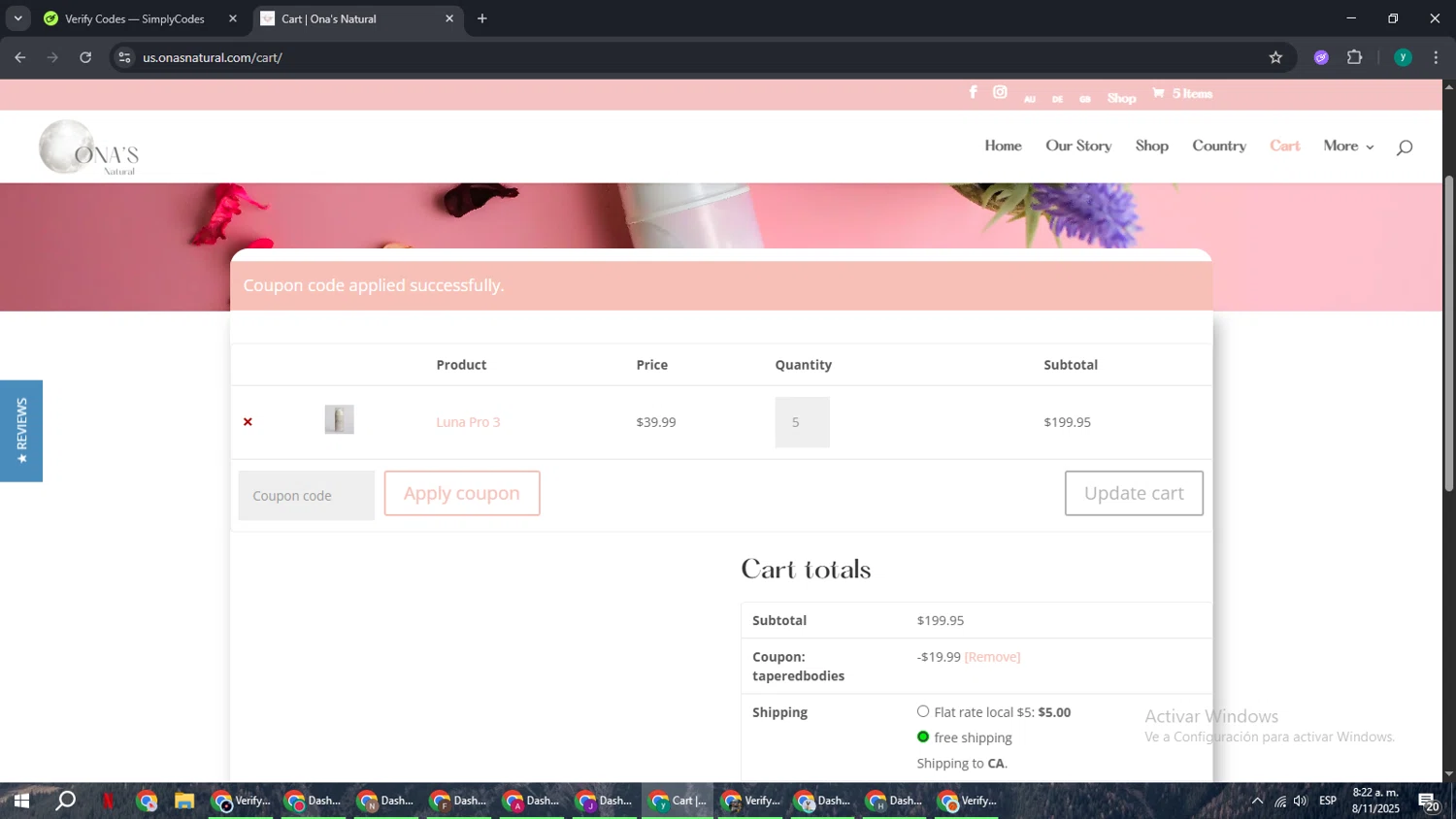Select Flat rate local $5 shipping
1456x819 pixels.
pos(923,711)
